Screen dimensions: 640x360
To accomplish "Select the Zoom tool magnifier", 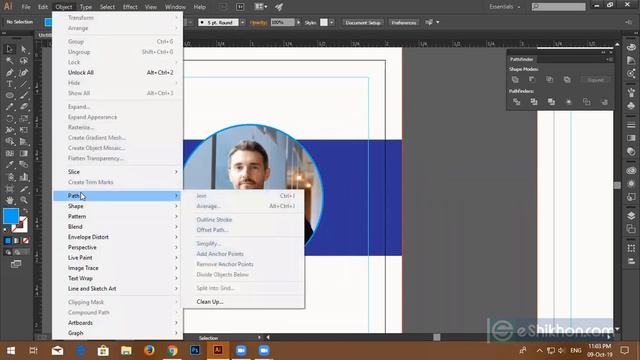I will tap(24, 200).
